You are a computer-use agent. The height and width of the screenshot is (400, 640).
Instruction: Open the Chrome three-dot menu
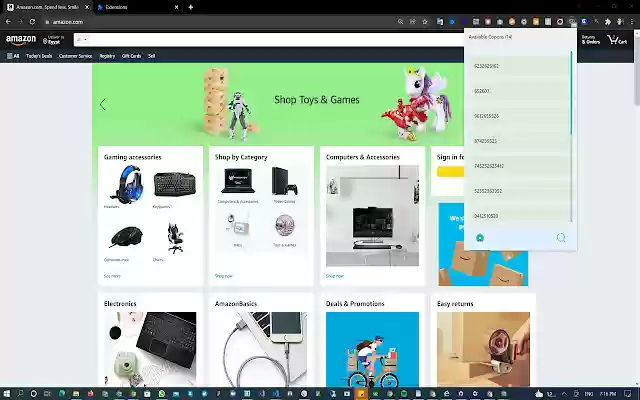click(x=632, y=22)
